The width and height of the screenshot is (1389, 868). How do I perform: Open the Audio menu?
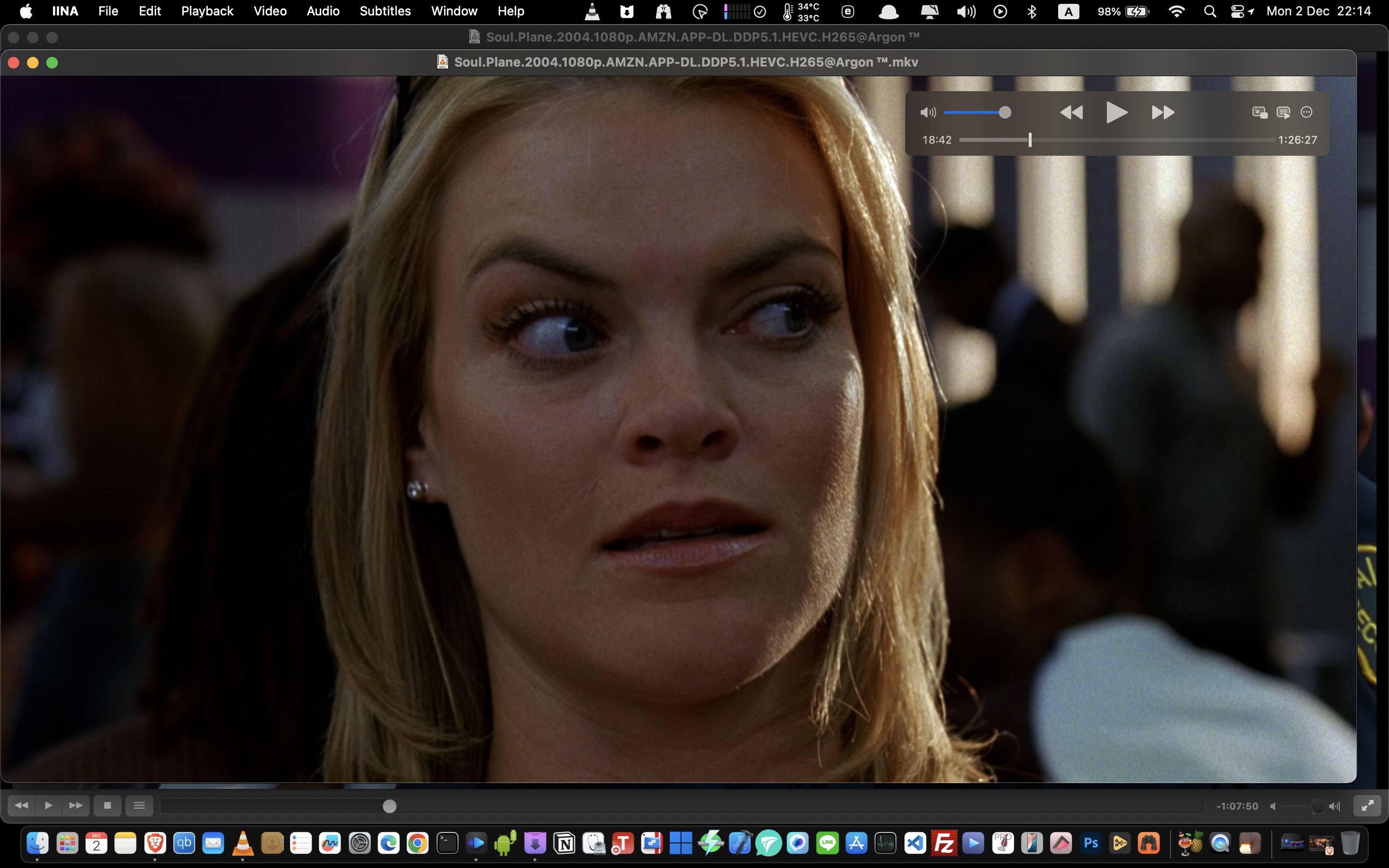[323, 11]
